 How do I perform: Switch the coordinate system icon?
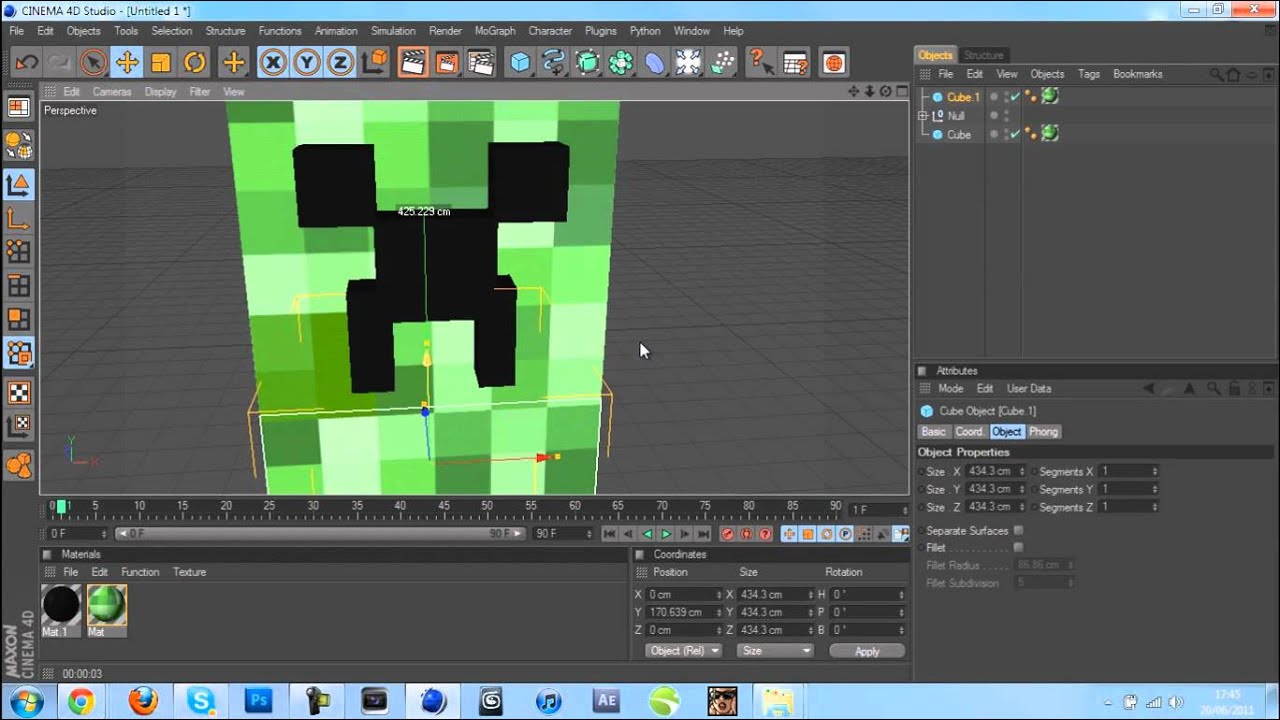tap(374, 63)
